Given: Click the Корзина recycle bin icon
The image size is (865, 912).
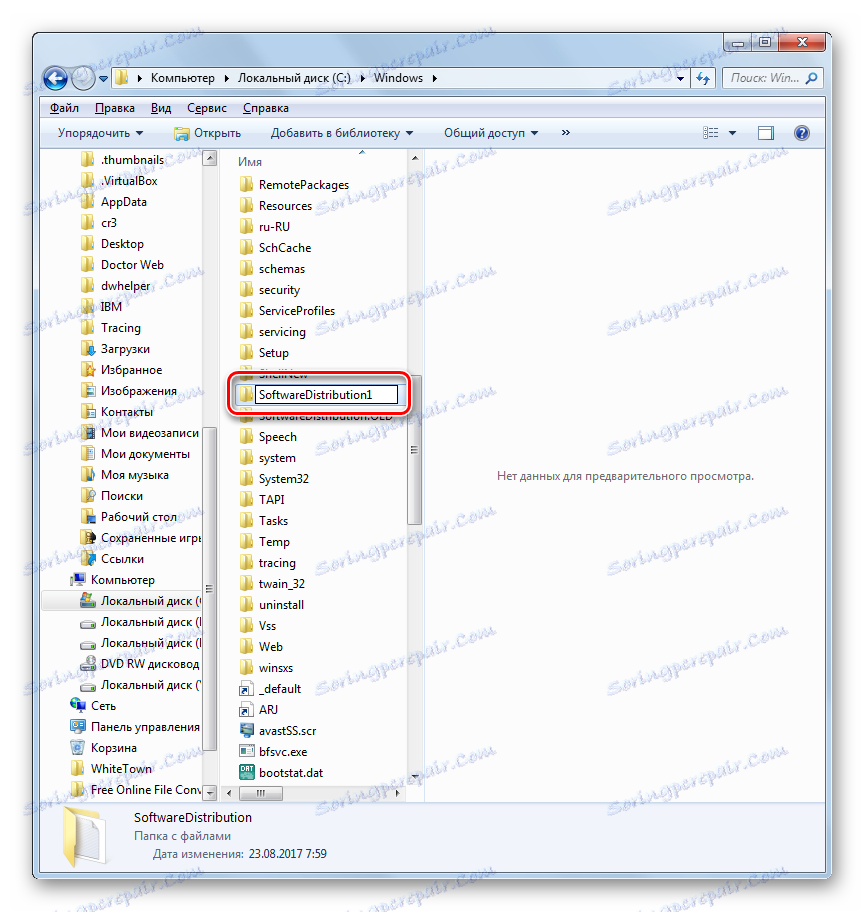Looking at the screenshot, I should pos(77,747).
